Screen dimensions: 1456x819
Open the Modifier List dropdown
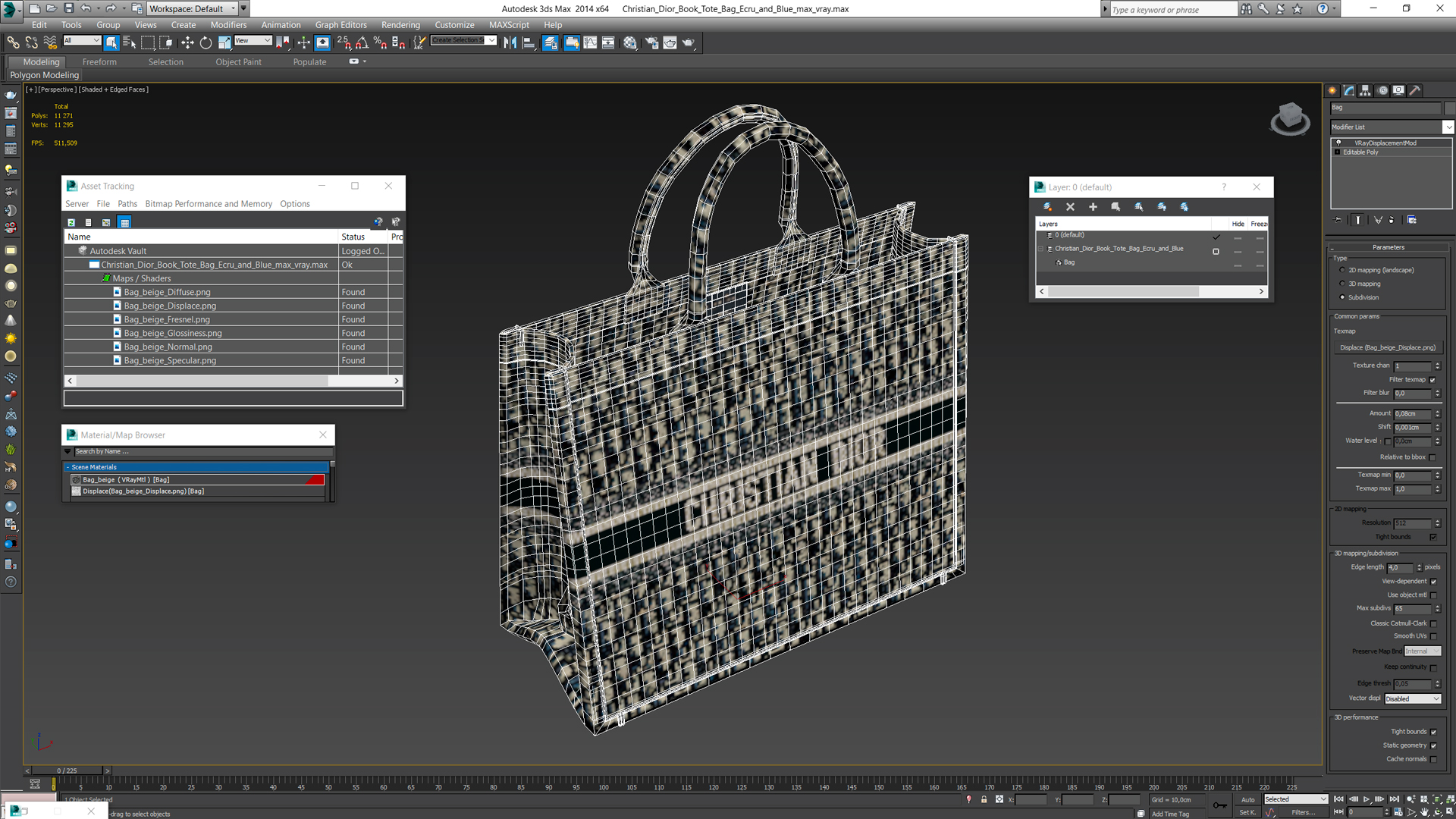tap(1392, 127)
